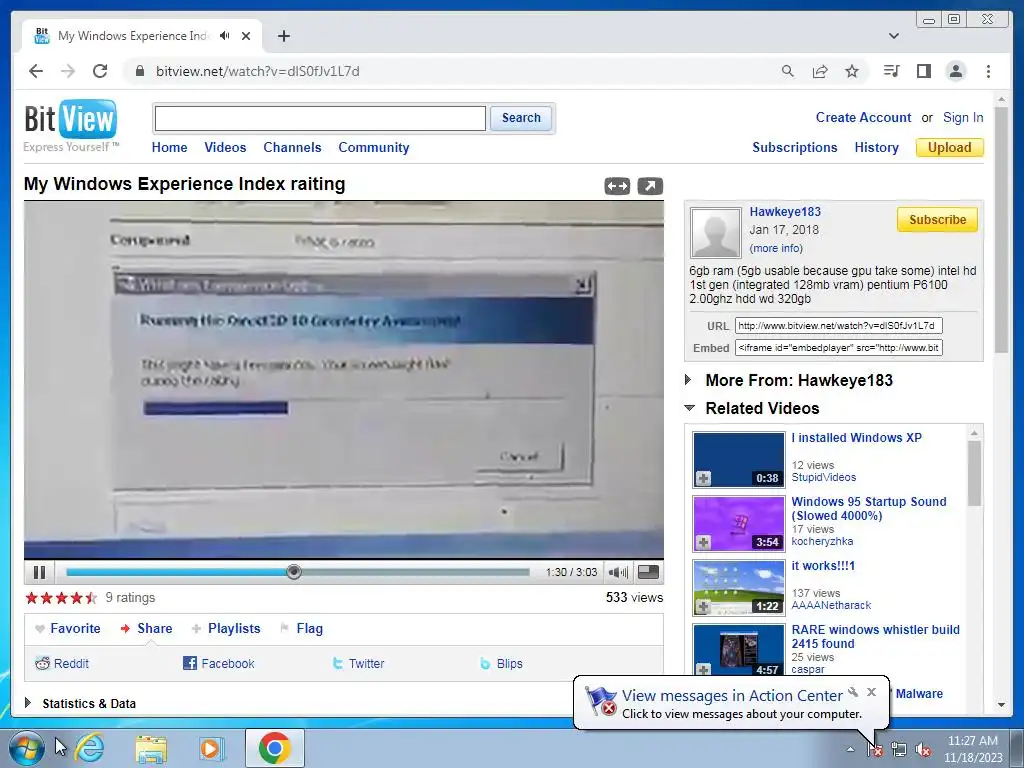Open the Community section
Screen dimensions: 1024x768
(374, 148)
